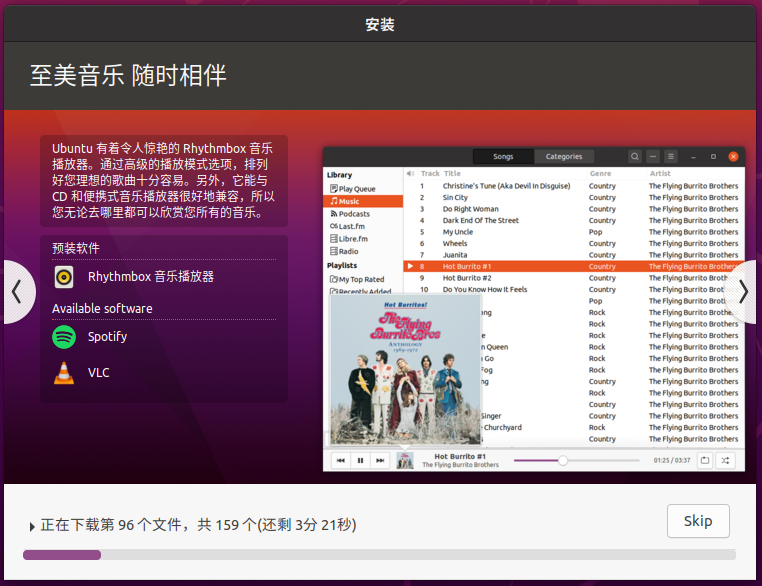
Task: Click the Skip button
Action: [x=698, y=521]
